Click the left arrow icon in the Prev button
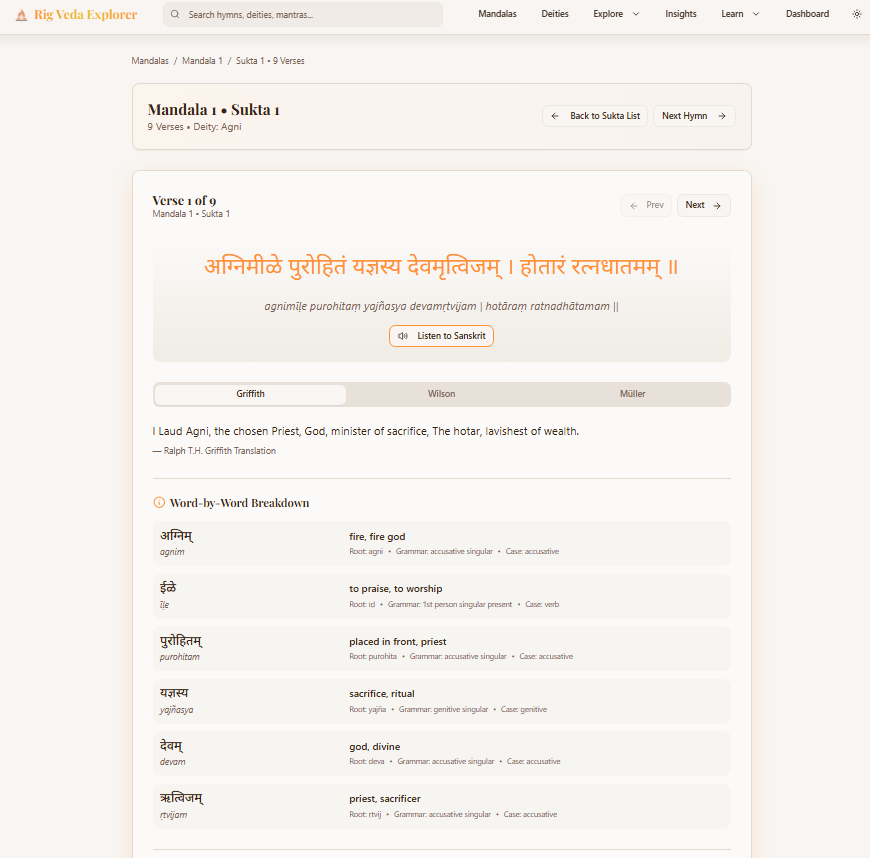Screen dimensions: 870x858 tap(632, 205)
